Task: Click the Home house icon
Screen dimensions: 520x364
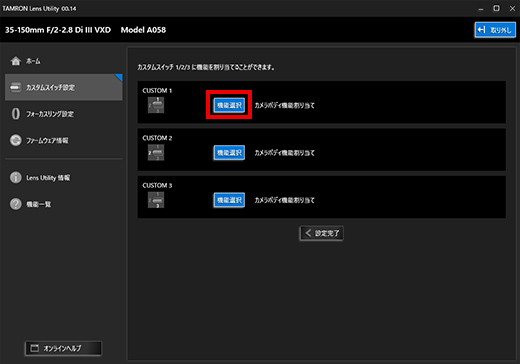Action: 16,61
